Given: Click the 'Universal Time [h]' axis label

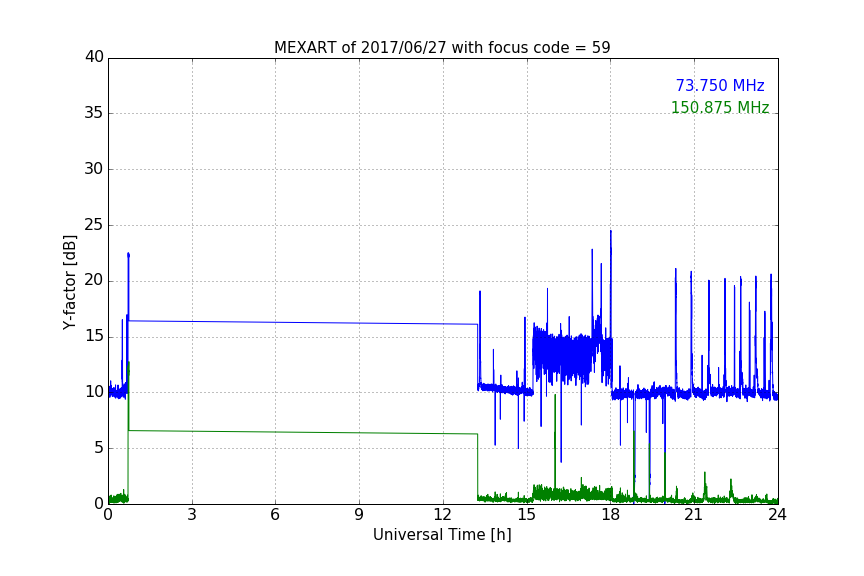Looking at the screenshot, I should (442, 535).
